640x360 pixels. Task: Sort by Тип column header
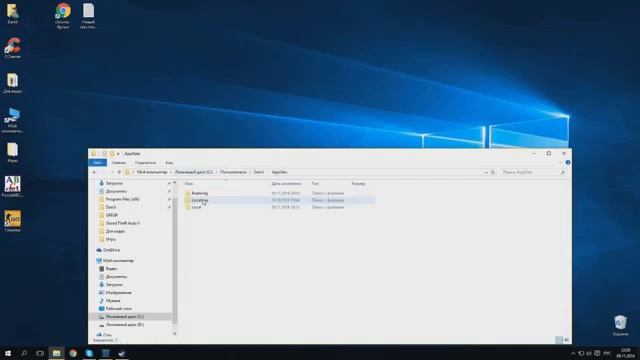coord(315,184)
